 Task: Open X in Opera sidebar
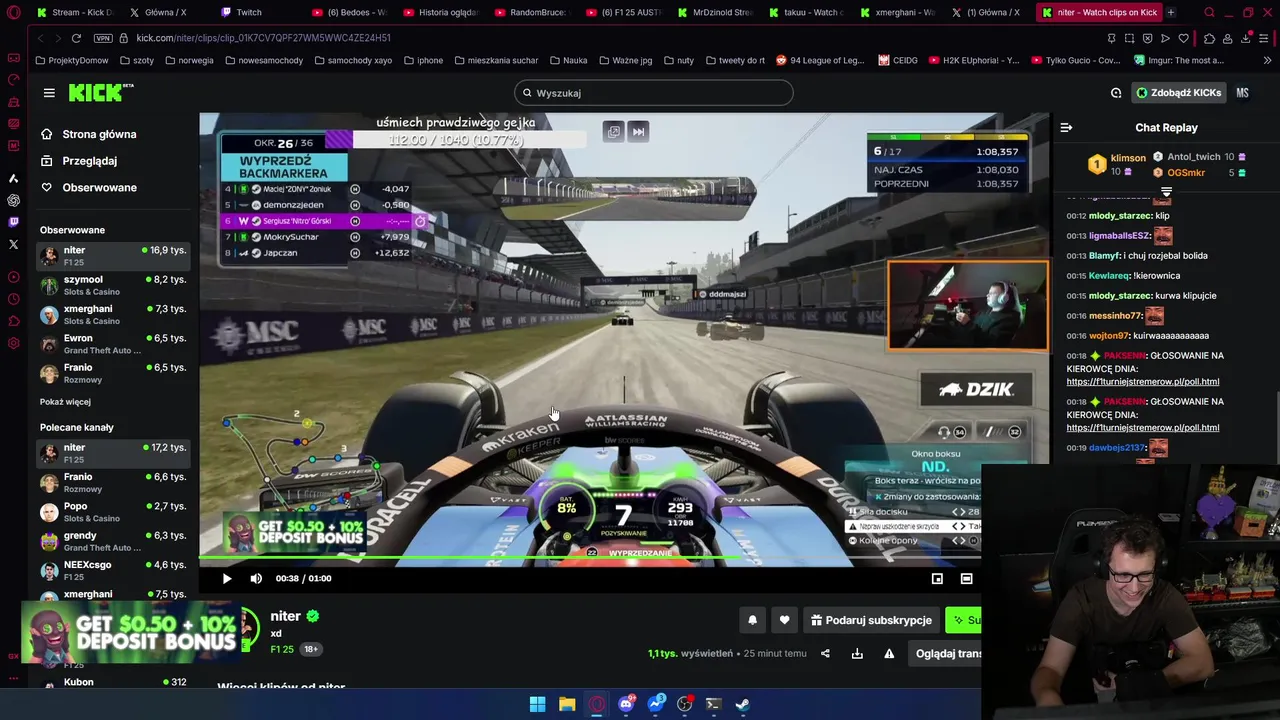point(13,244)
